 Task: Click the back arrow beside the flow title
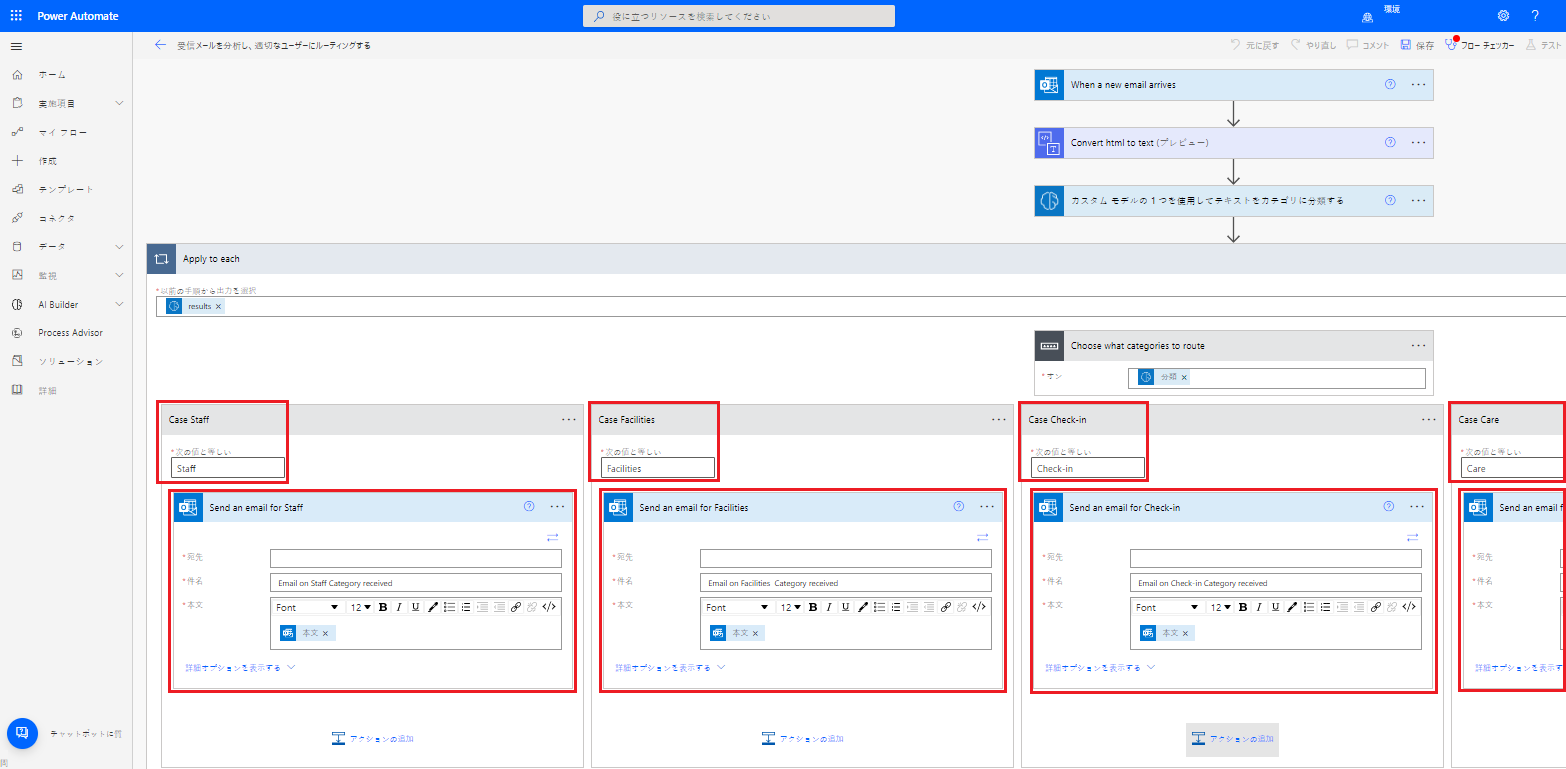click(x=160, y=44)
